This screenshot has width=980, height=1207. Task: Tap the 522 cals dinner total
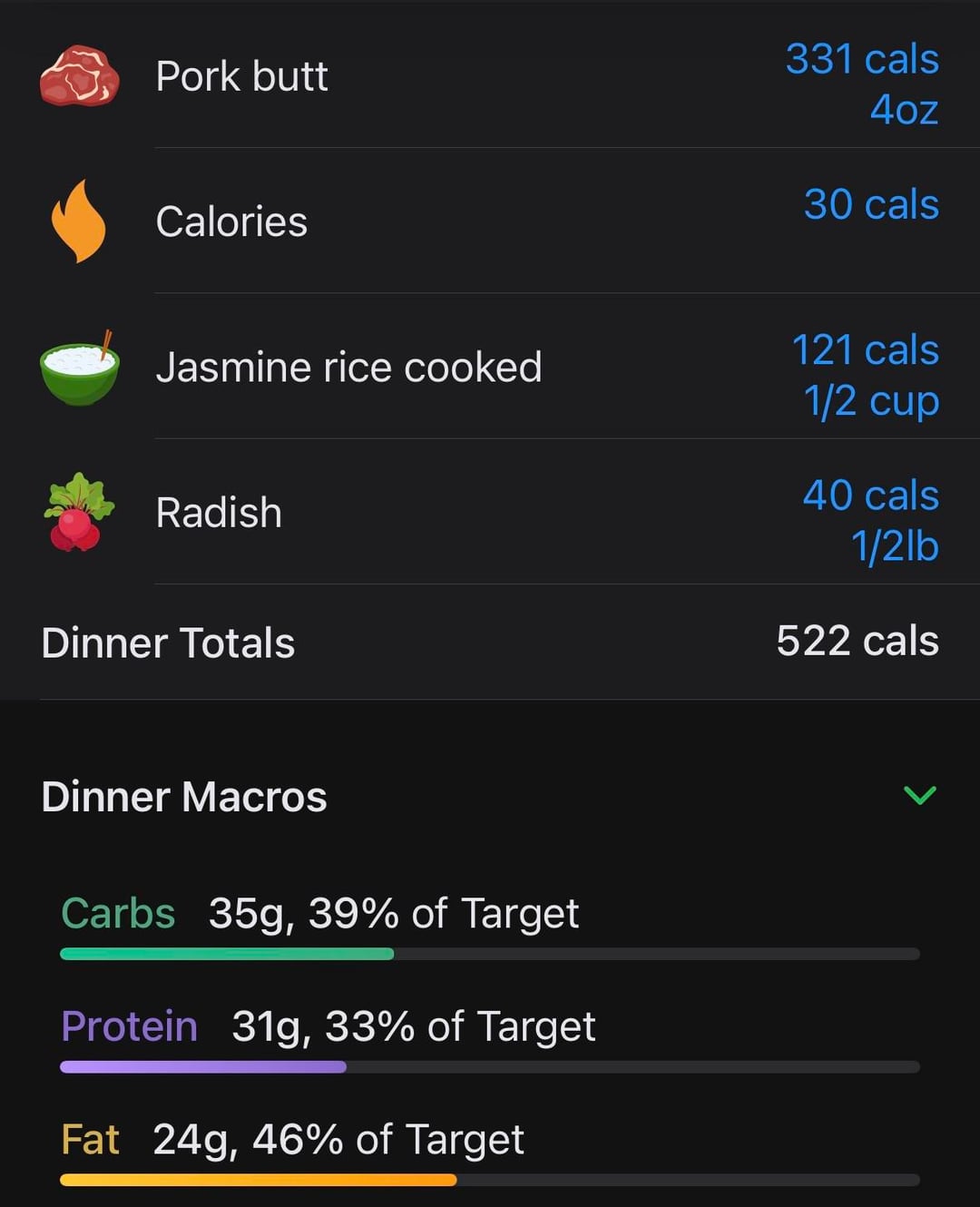pos(857,641)
